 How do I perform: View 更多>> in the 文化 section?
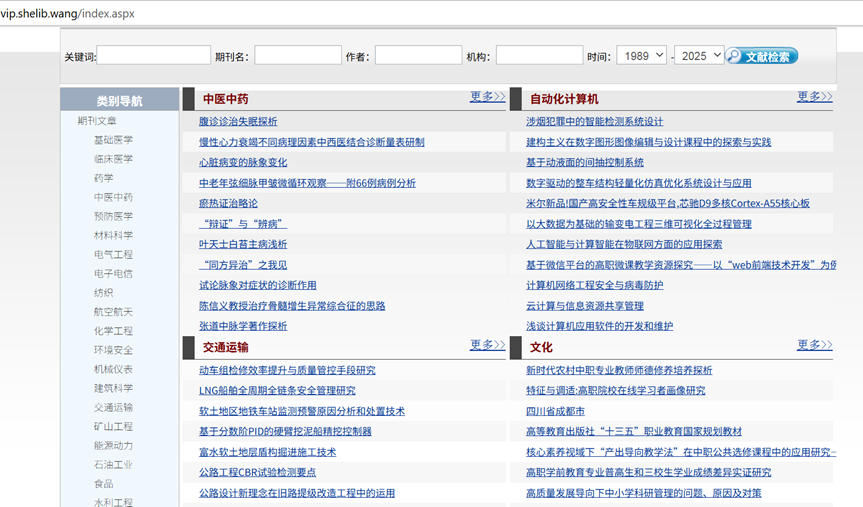[x=814, y=345]
